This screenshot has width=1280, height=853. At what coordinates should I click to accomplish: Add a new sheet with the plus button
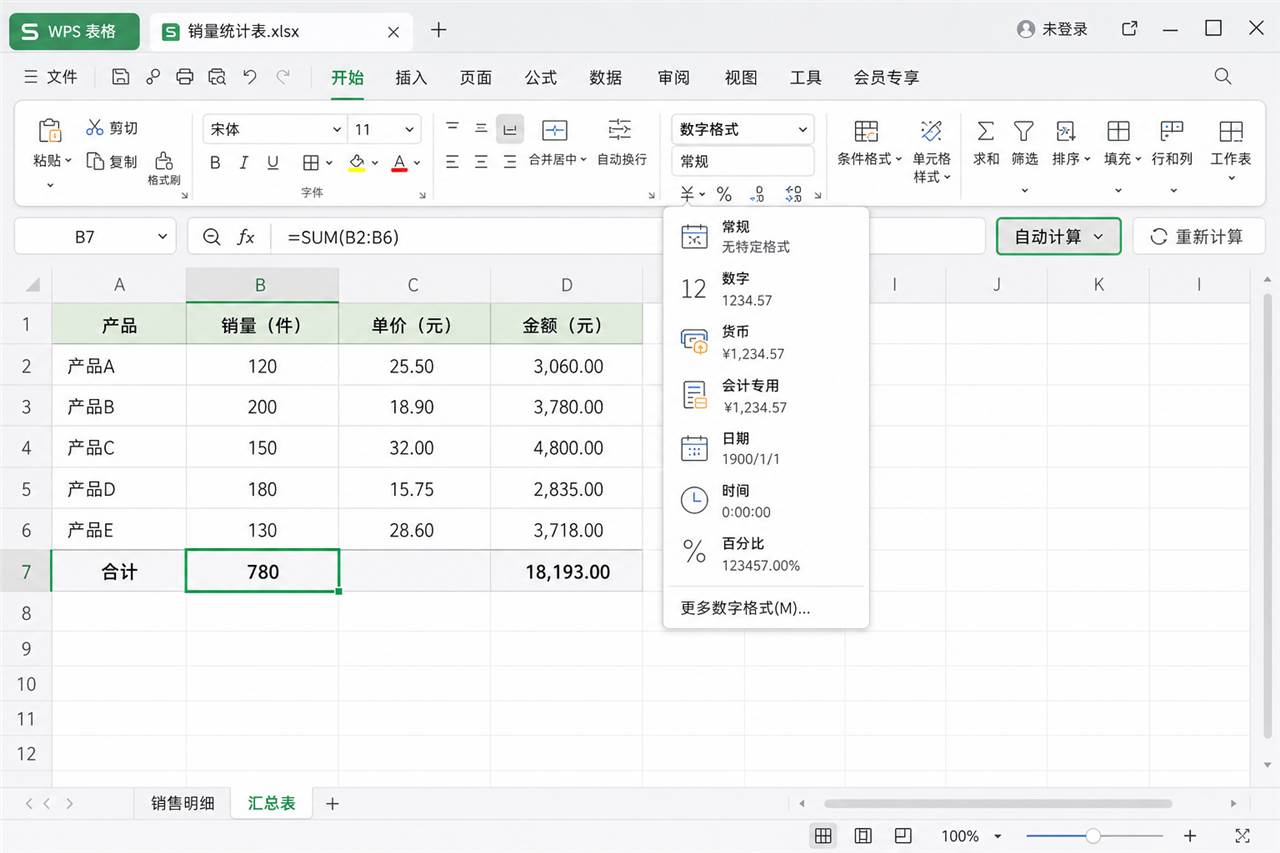333,803
